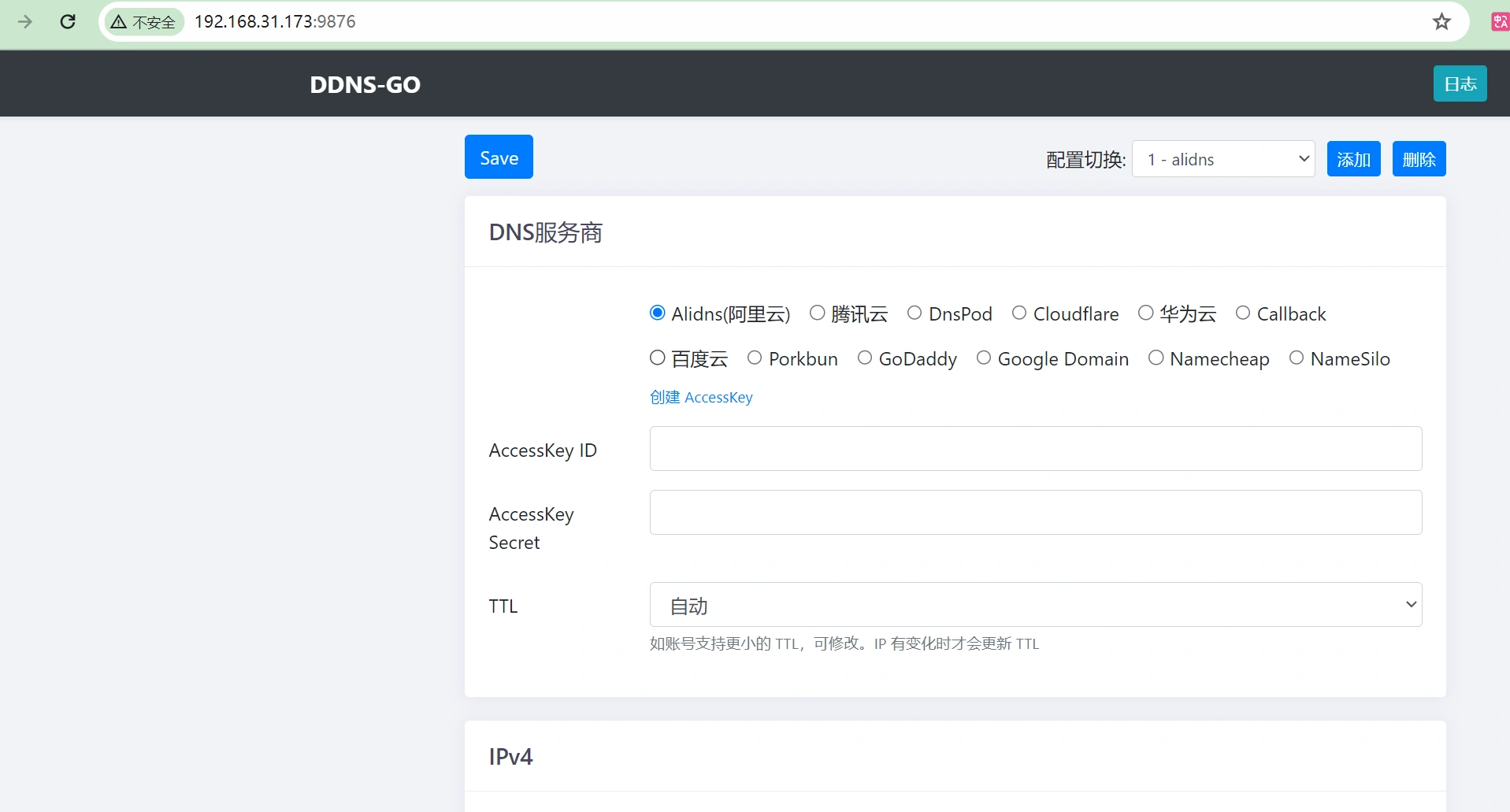Image resolution: width=1510 pixels, height=812 pixels.
Task: Reload the page with the refresh icon
Action: coord(68,21)
